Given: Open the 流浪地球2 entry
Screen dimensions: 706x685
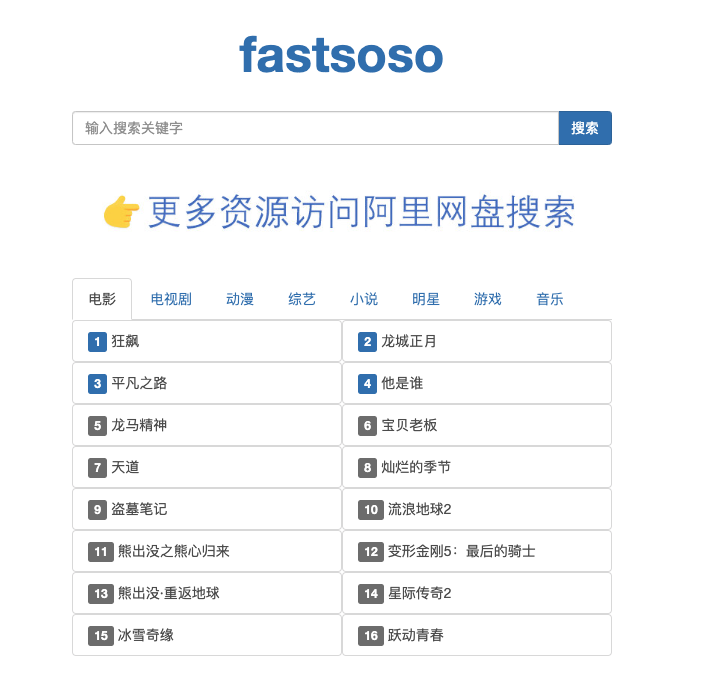Looking at the screenshot, I should pyautogui.click(x=477, y=509).
